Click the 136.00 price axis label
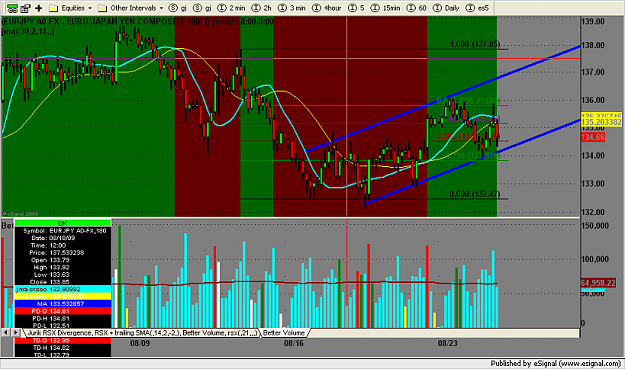Screen dimensions: 625x369 coord(593,100)
